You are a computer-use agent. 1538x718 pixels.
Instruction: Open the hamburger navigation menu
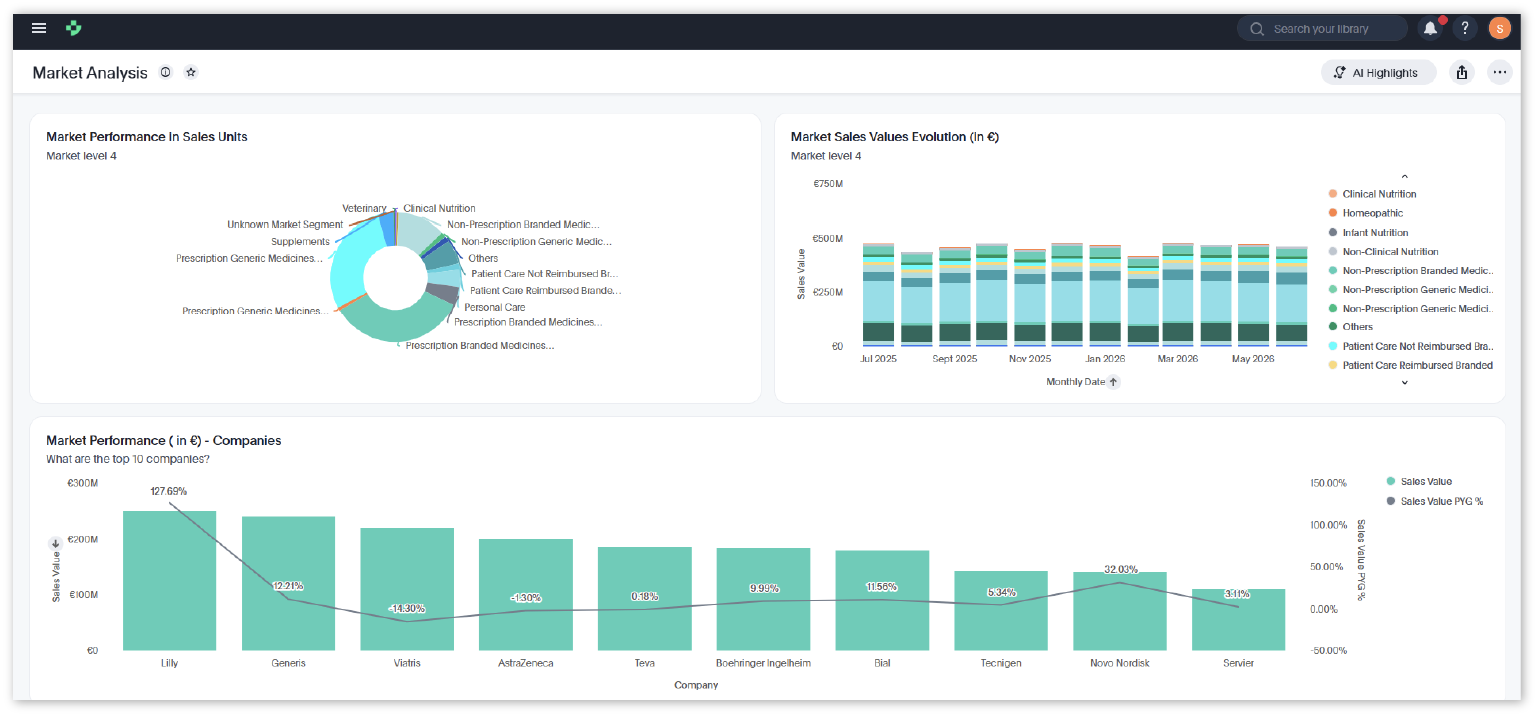pyautogui.click(x=39, y=28)
